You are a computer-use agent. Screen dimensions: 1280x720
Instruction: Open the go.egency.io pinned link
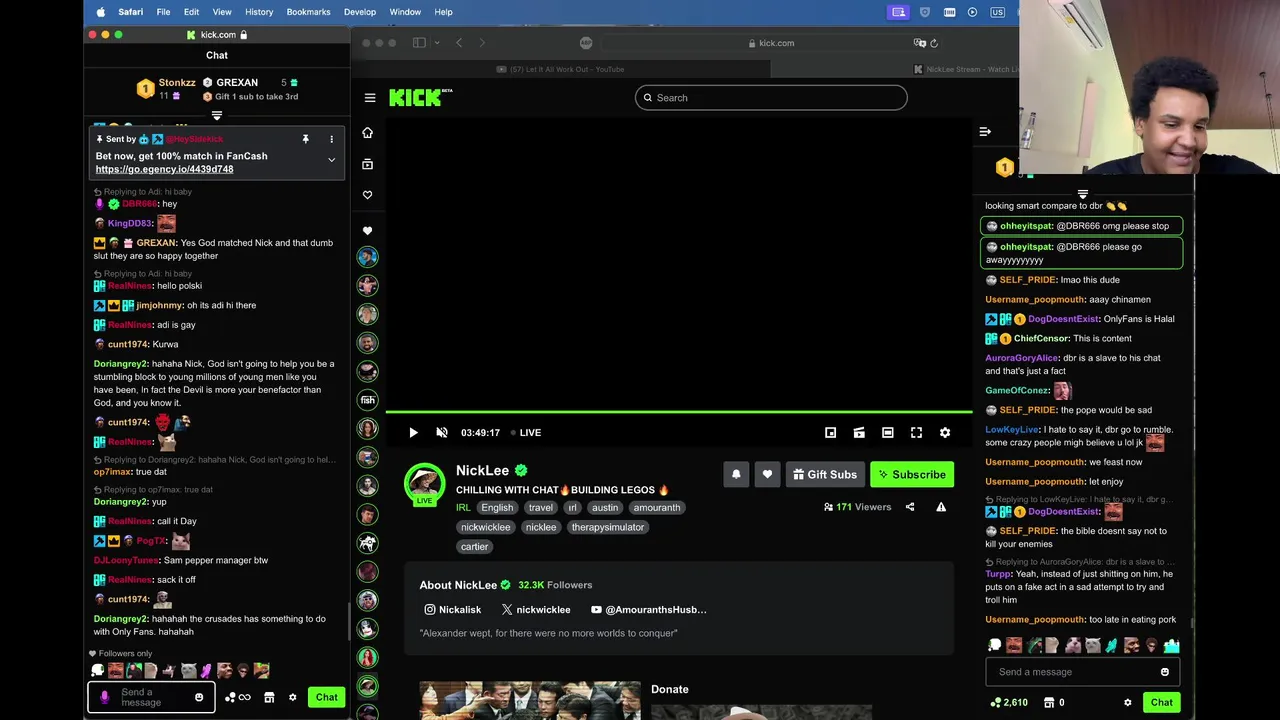(164, 169)
